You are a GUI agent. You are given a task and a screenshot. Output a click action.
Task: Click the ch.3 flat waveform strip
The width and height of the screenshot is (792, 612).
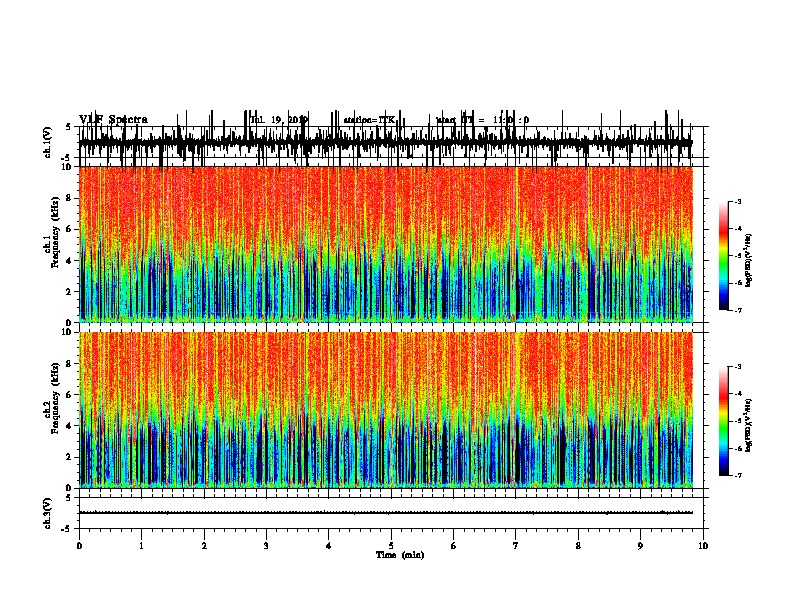coord(393,513)
